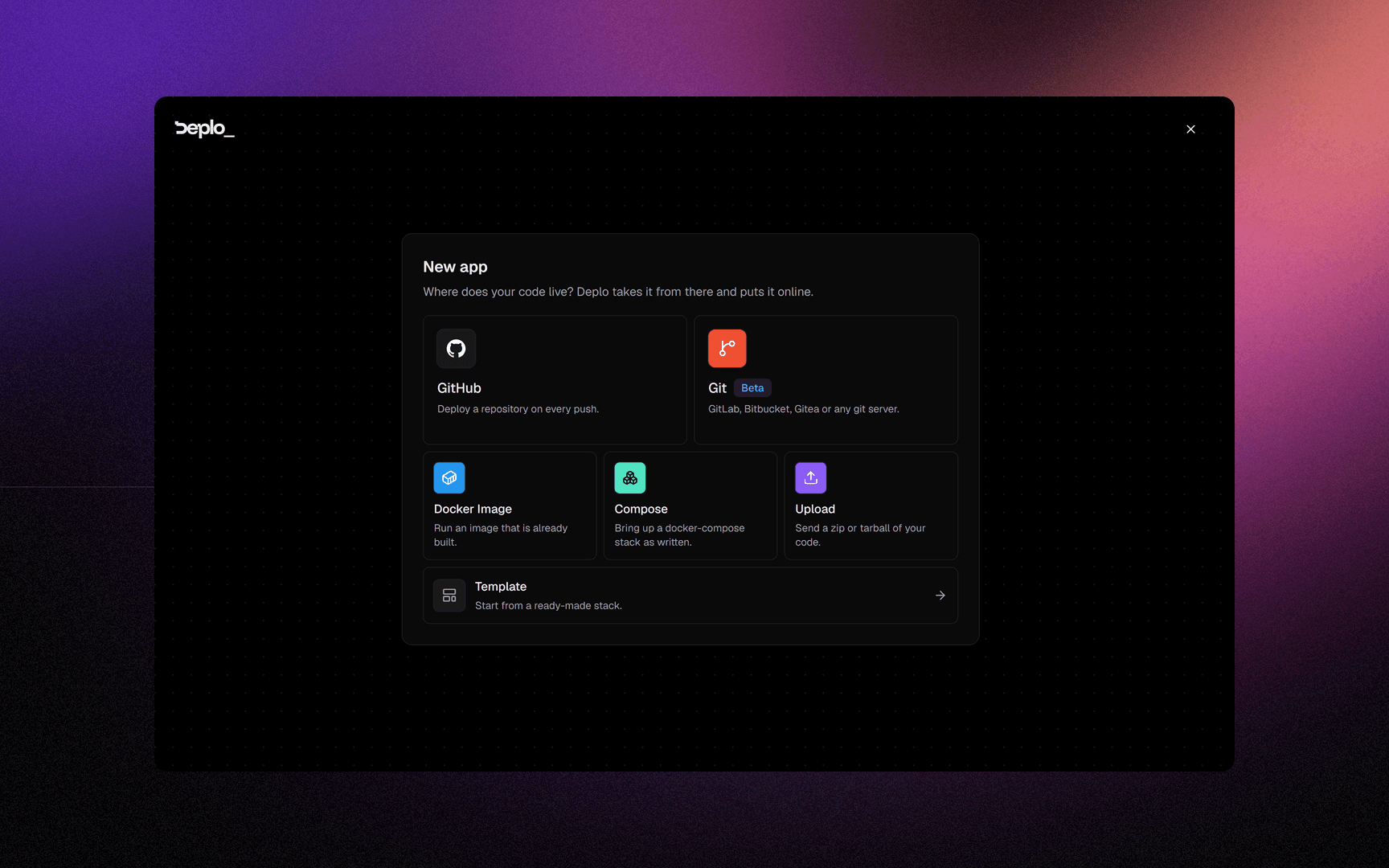Choose the Git source title
Viewport: 1389px width, 868px height.
717,388
